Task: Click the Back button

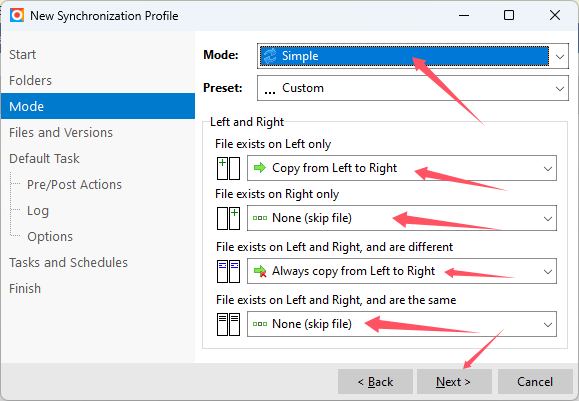Action: pos(375,382)
